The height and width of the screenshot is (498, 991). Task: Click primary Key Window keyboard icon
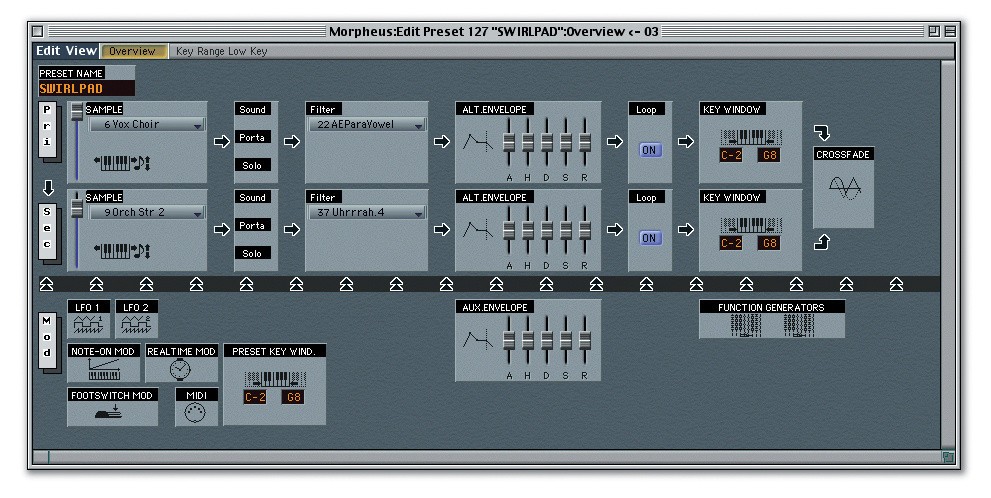[x=751, y=137]
